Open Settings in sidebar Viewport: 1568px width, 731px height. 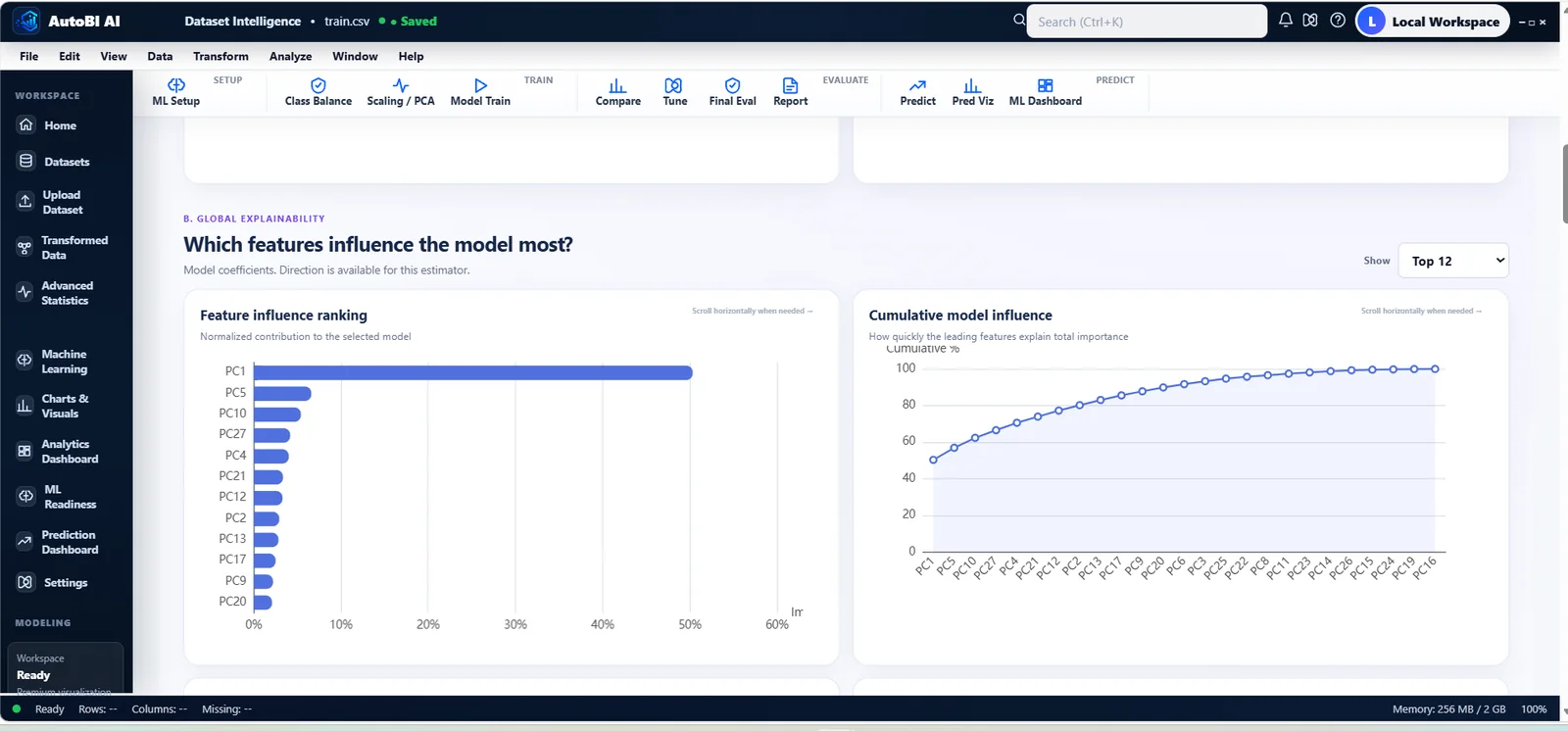click(x=66, y=582)
